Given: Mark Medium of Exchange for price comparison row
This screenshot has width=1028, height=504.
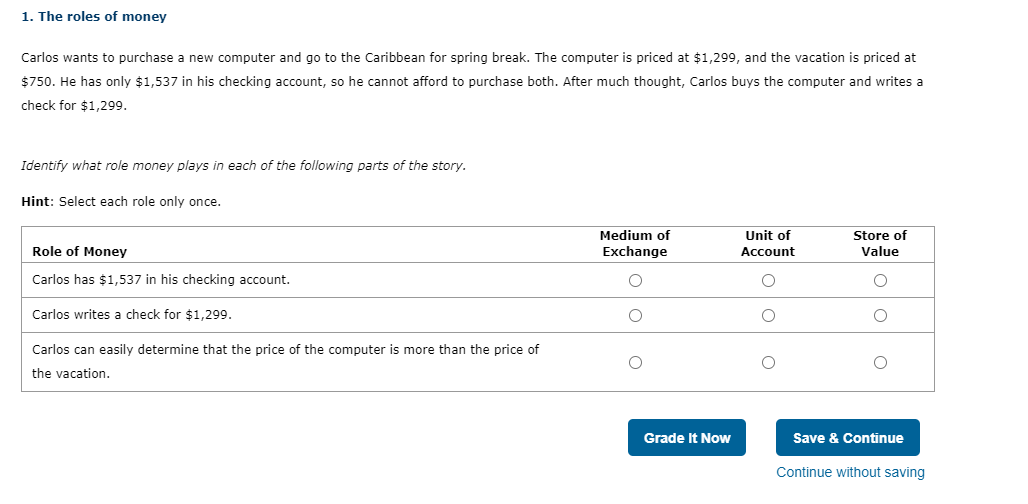Looking at the screenshot, I should [x=635, y=362].
